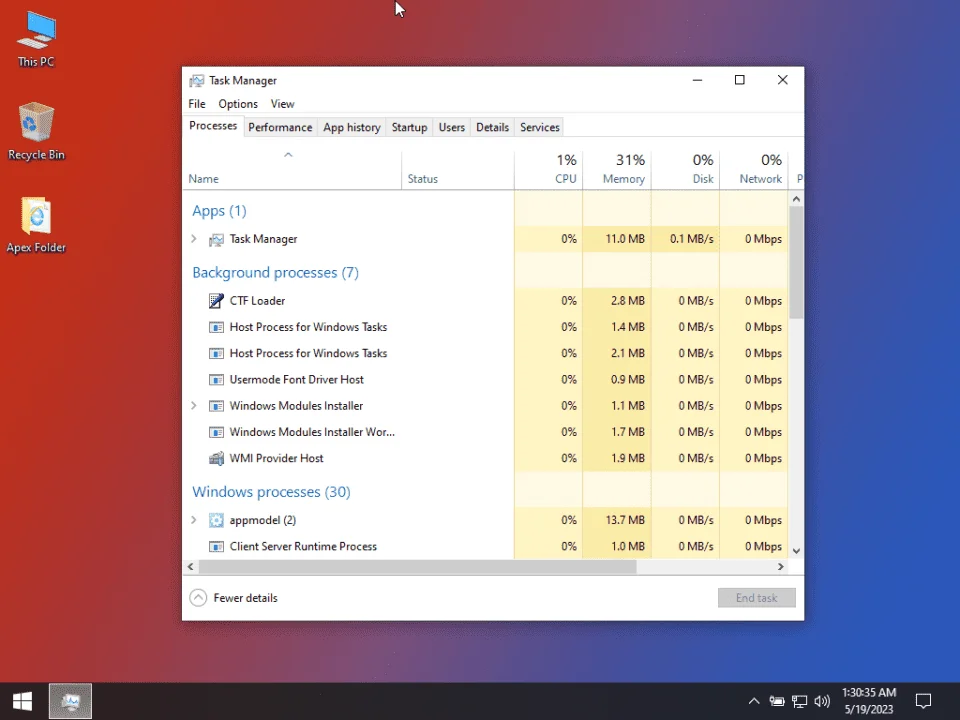This screenshot has height=720, width=960.
Task: Click the Task Manager title bar icon
Action: [x=197, y=81]
